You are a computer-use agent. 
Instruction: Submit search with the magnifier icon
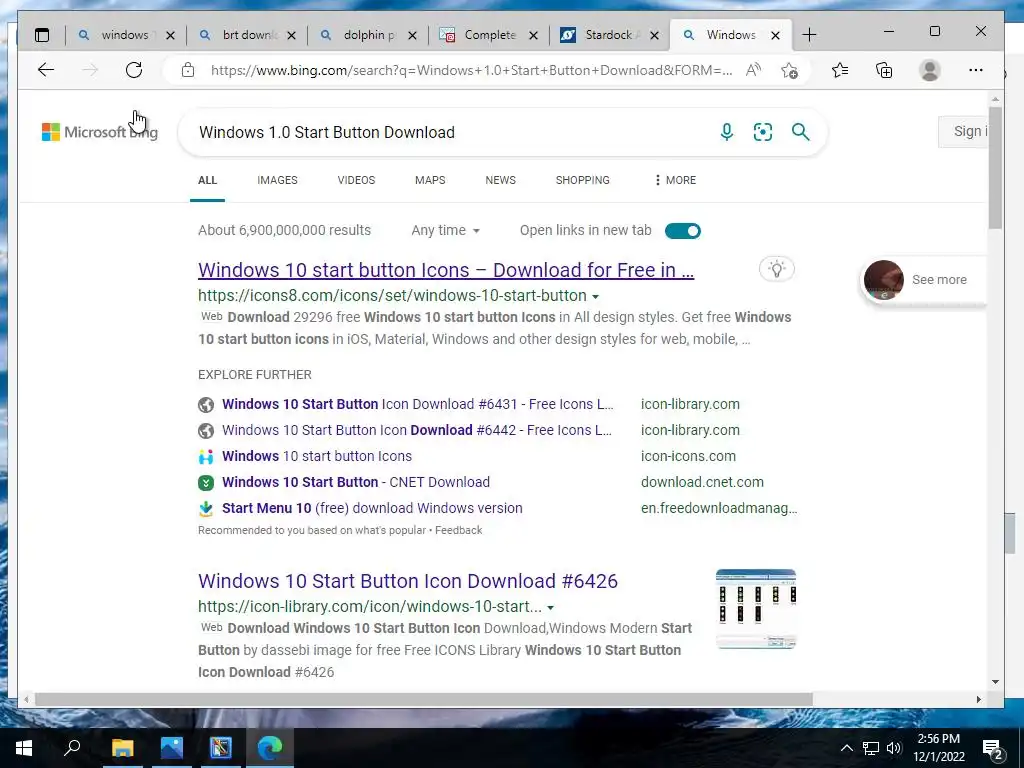pos(801,132)
